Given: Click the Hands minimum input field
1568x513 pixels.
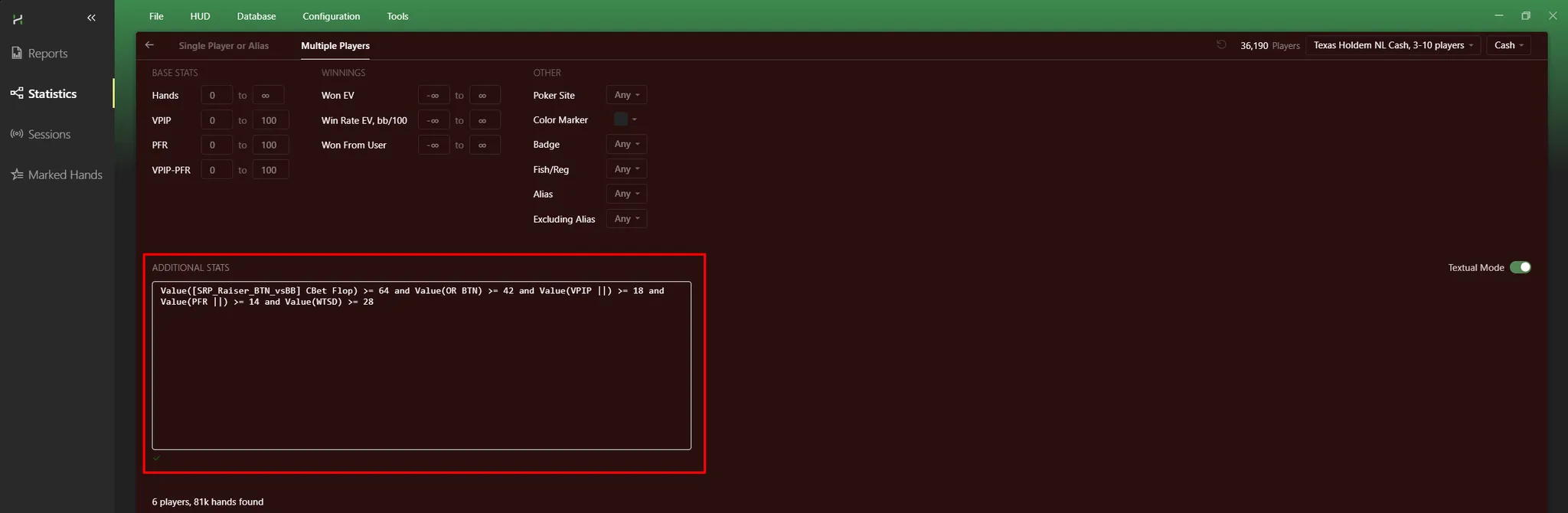Looking at the screenshot, I should coord(216,96).
